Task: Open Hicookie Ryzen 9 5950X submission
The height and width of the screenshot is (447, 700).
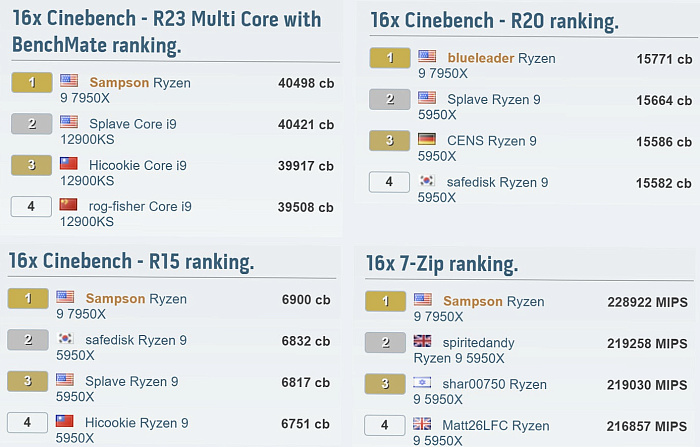Action: click(x=122, y=430)
